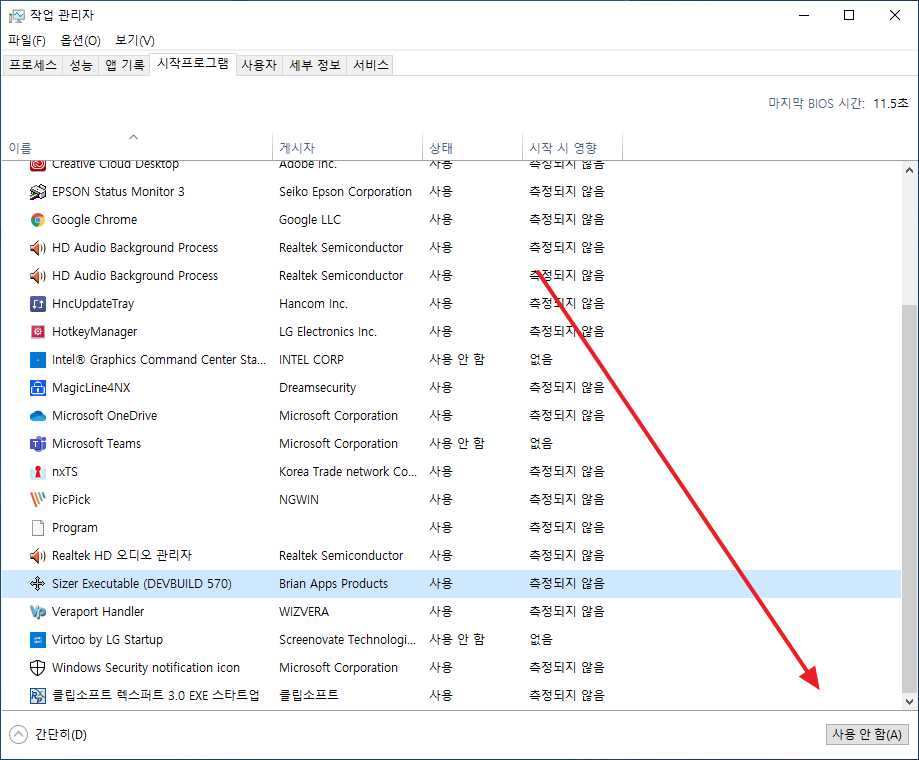This screenshot has width=919, height=760.
Task: Click '없음' impact in Microsoft Teams row
Action: pos(540,444)
